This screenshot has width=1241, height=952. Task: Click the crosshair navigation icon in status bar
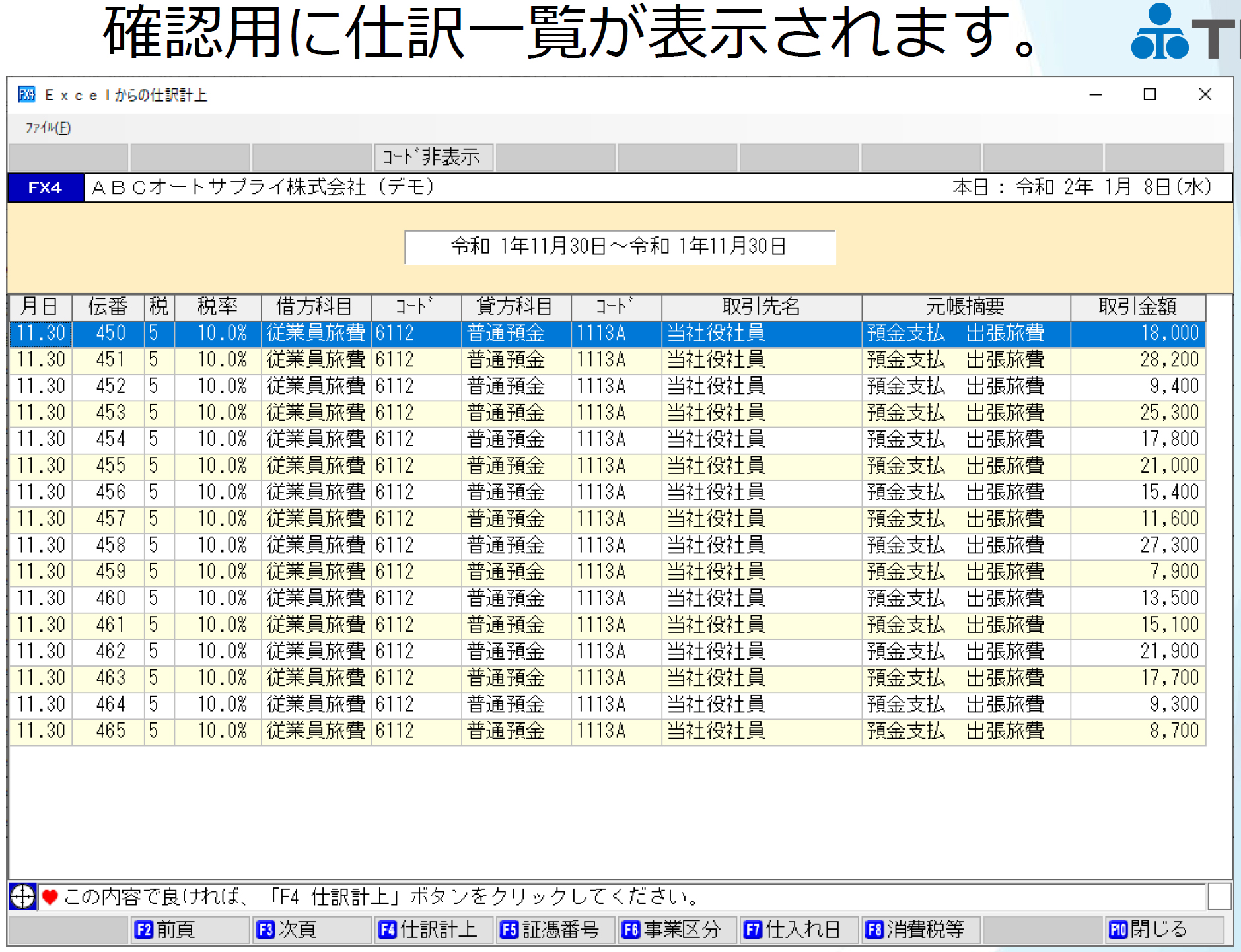point(22,897)
